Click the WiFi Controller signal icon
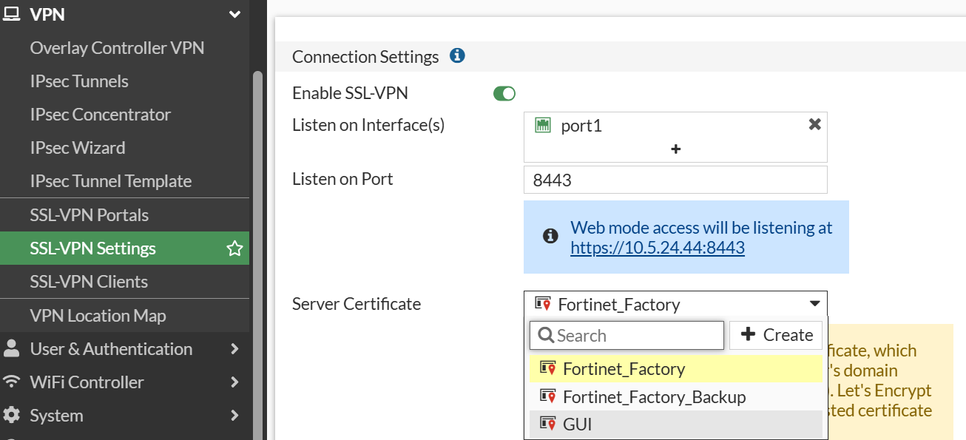The width and height of the screenshot is (966, 440). (12, 382)
